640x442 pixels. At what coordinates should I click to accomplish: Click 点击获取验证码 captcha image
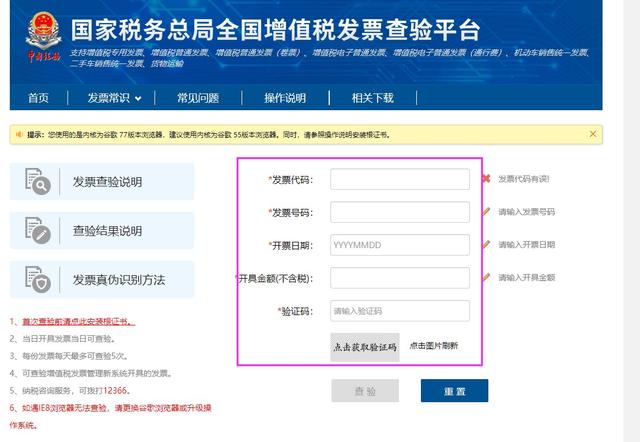(x=365, y=347)
